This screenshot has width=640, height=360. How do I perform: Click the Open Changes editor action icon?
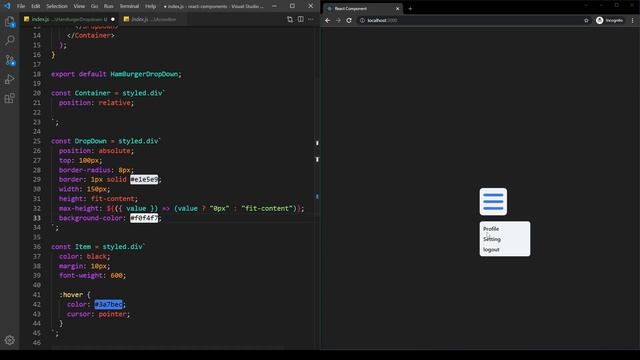click(290, 19)
